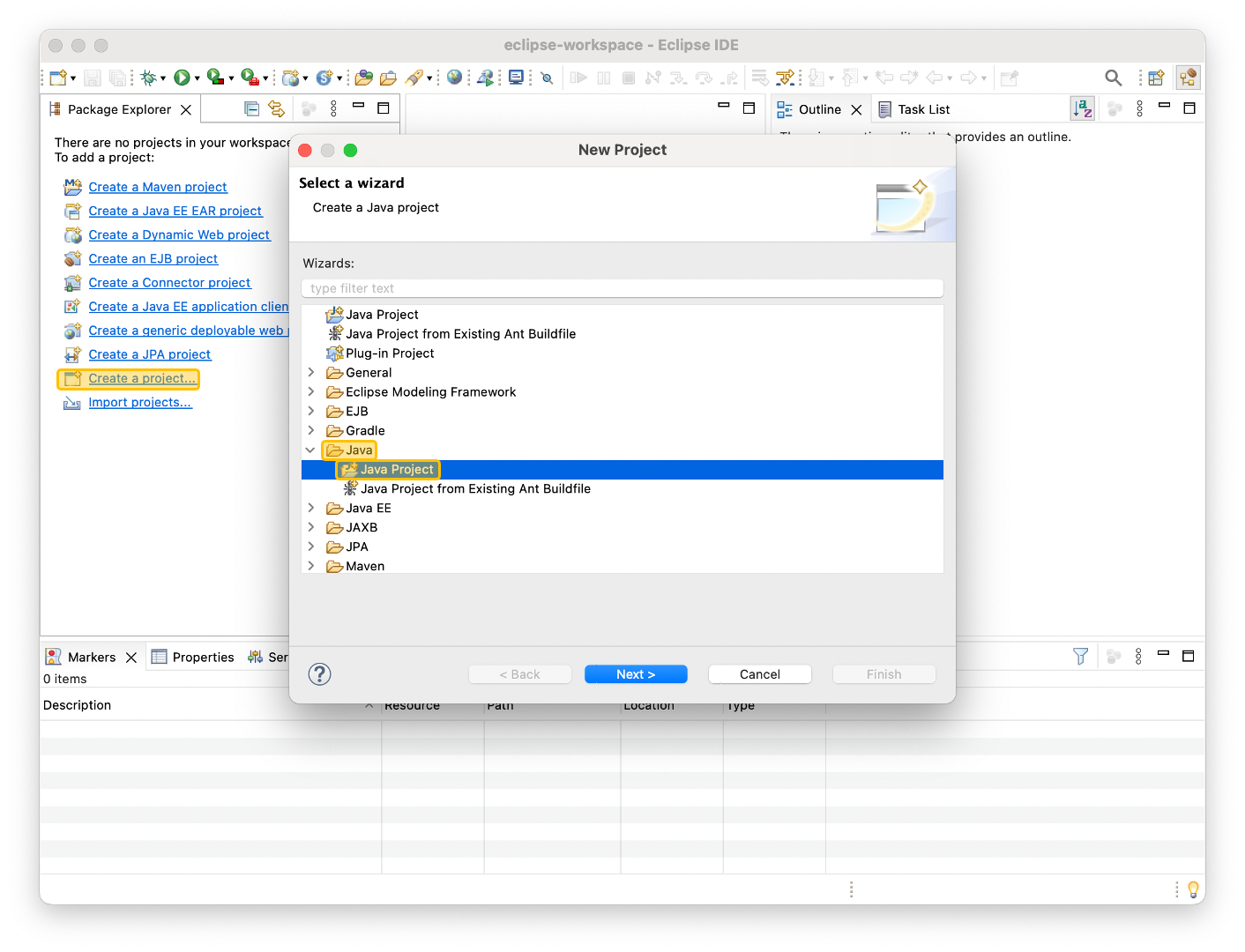Expand the Maven wizard folder
1245x952 pixels.
310,566
